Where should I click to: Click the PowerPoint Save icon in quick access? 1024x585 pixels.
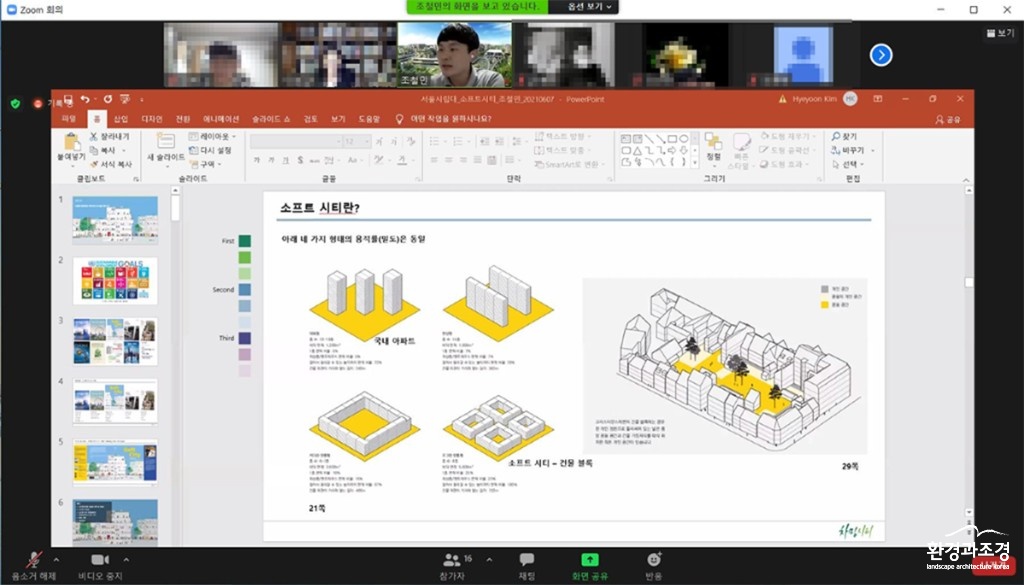[x=68, y=99]
